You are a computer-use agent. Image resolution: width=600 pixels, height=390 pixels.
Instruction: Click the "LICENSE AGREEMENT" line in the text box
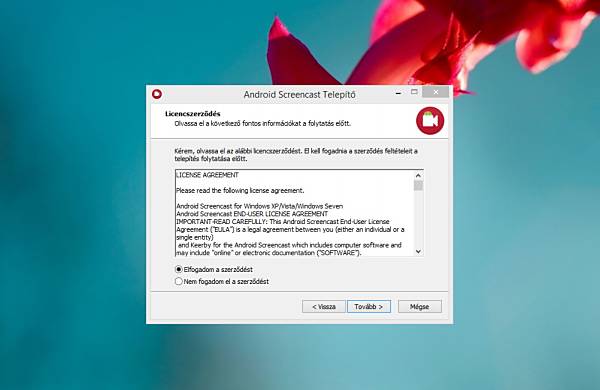207,175
